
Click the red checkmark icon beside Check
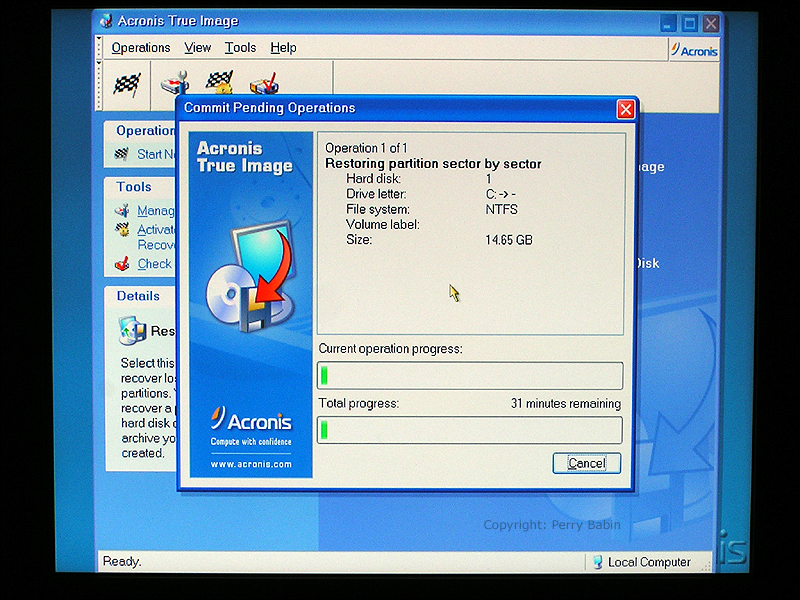(122, 264)
